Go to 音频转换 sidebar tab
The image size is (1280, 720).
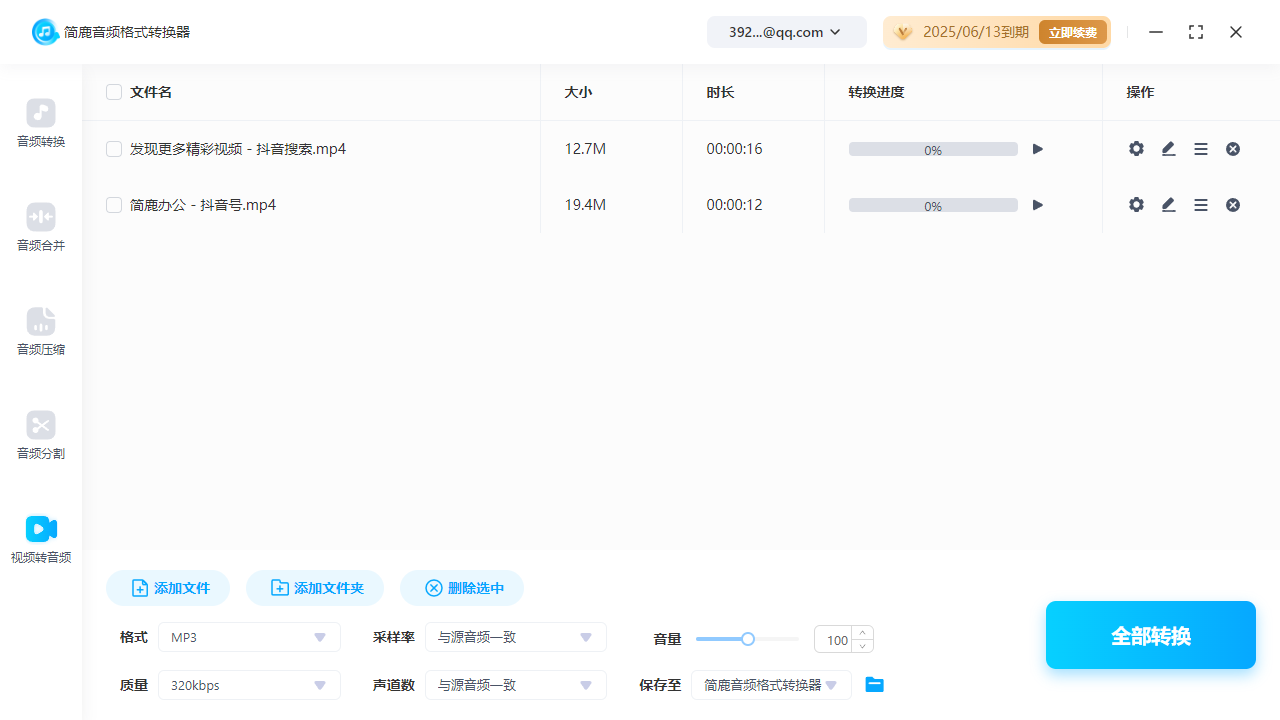pos(41,123)
